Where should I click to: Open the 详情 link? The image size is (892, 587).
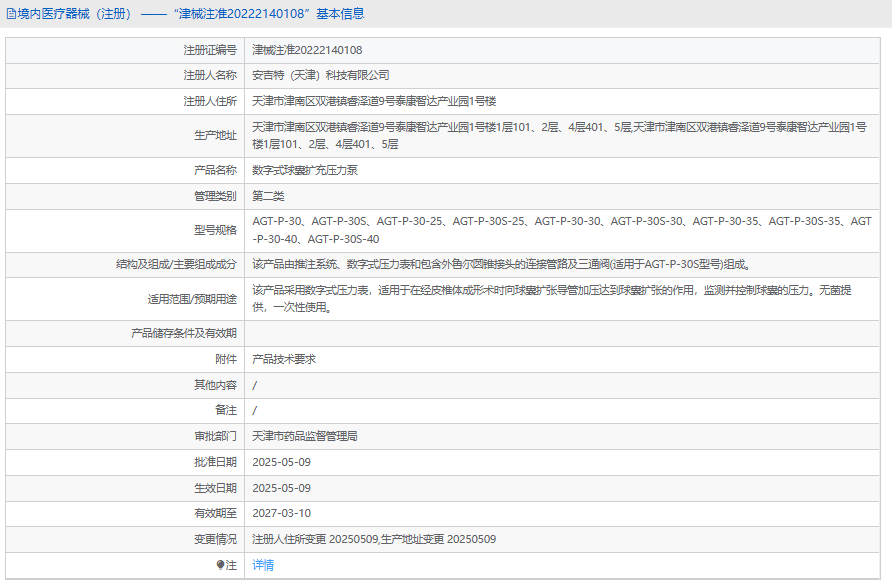pos(263,565)
